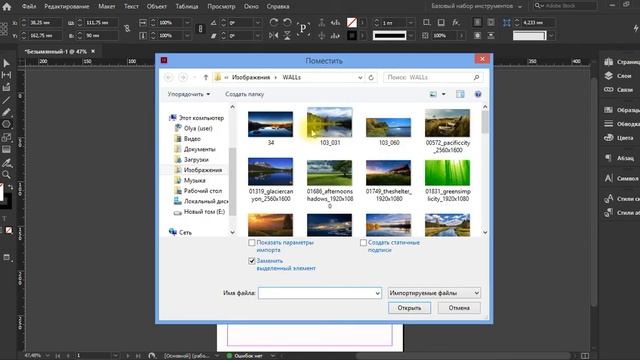Open the Таблица menu

pyautogui.click(x=187, y=6)
